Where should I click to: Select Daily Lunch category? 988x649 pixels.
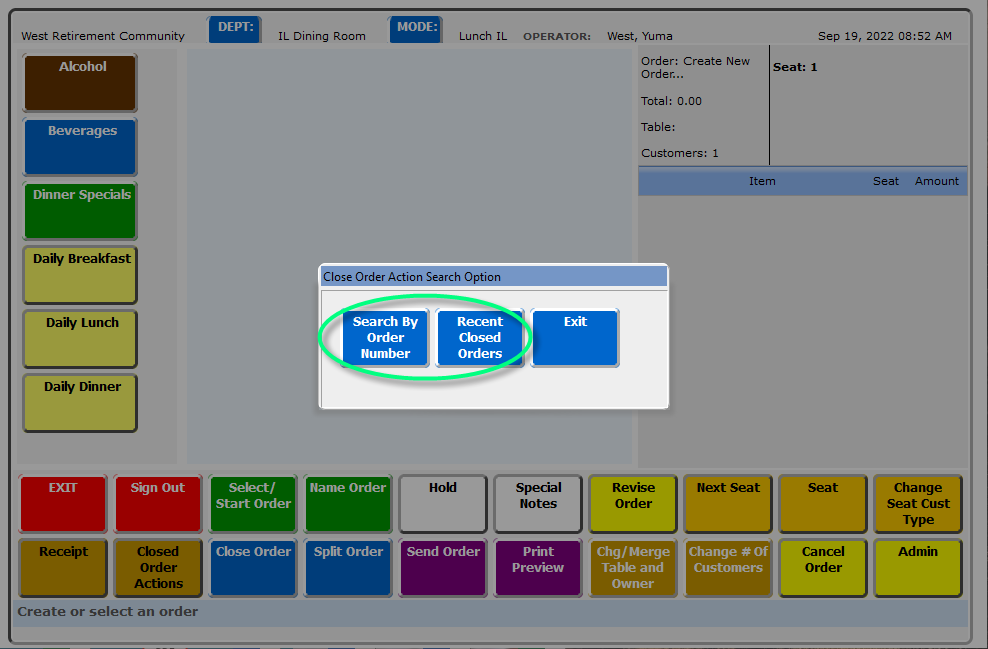(81, 338)
